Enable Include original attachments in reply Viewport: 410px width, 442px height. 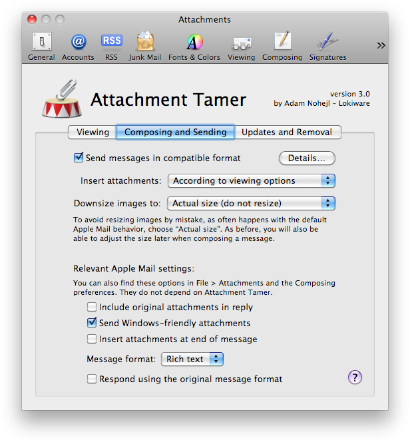(92, 307)
